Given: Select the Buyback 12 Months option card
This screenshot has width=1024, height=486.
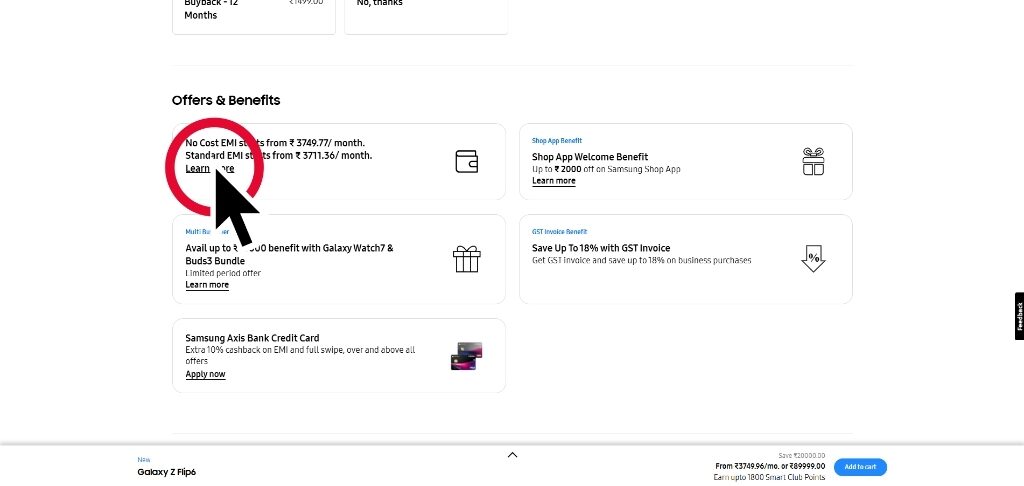Looking at the screenshot, I should point(254,15).
